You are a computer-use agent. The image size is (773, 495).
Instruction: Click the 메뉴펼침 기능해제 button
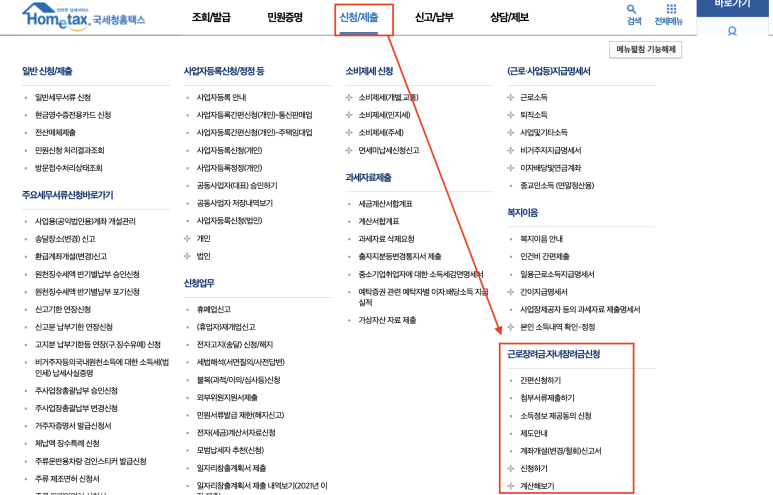pyautogui.click(x=645, y=49)
